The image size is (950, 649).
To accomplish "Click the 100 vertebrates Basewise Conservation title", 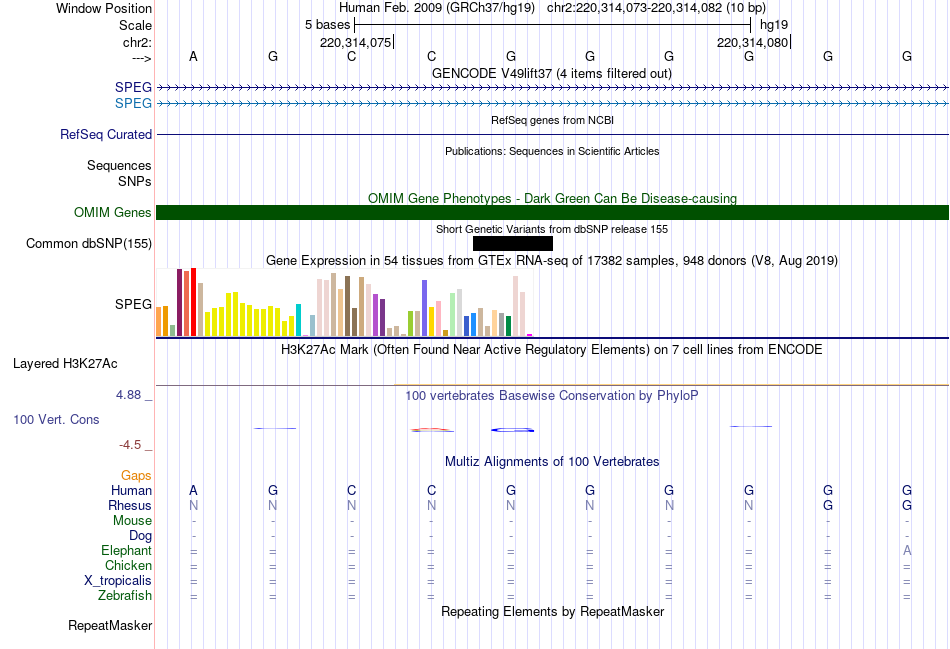I will [552, 396].
